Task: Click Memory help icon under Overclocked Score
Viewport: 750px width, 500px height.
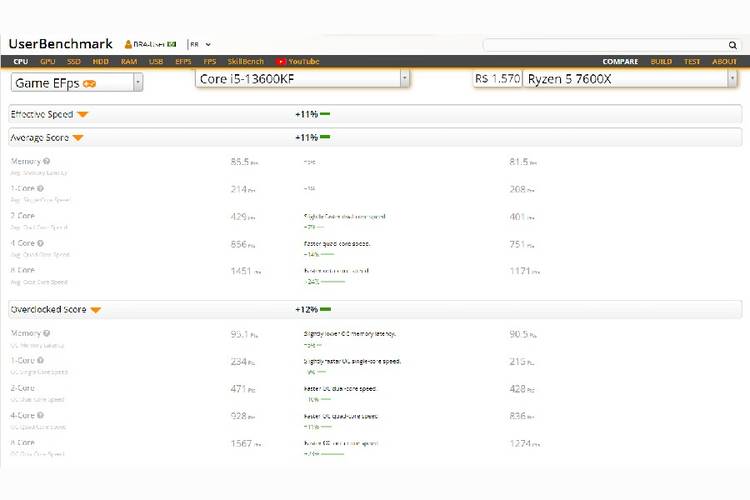Action: pos(46,333)
